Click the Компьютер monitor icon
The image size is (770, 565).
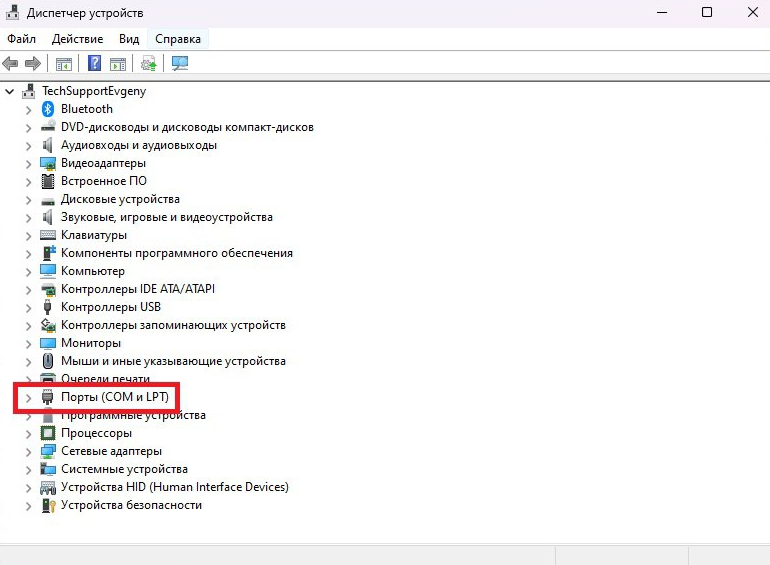coord(48,271)
